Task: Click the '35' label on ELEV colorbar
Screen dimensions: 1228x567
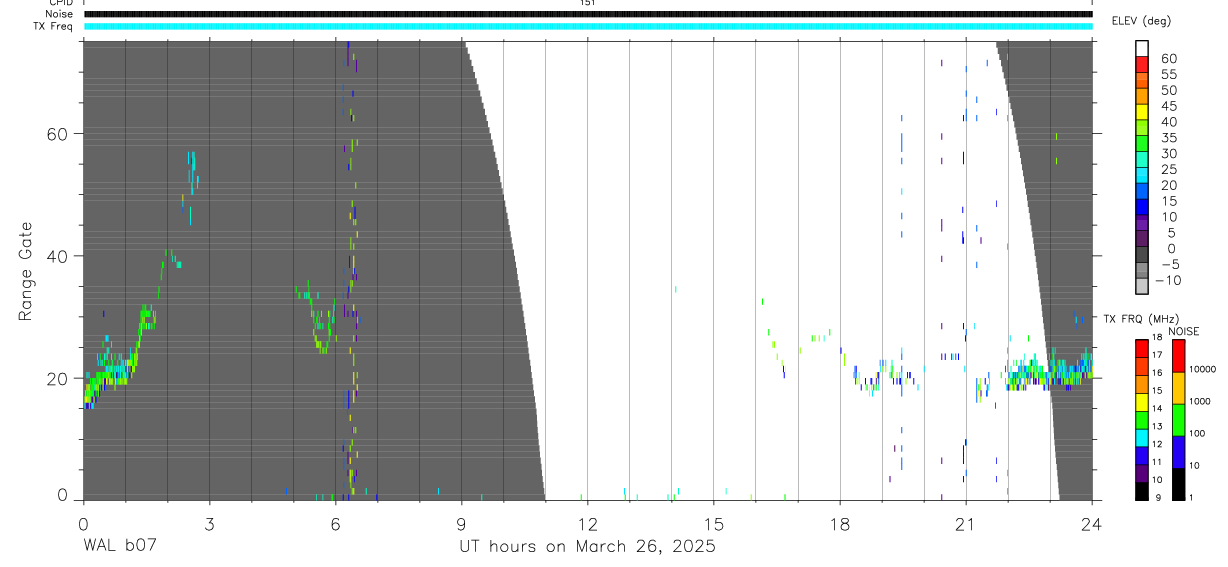Action: [1168, 137]
